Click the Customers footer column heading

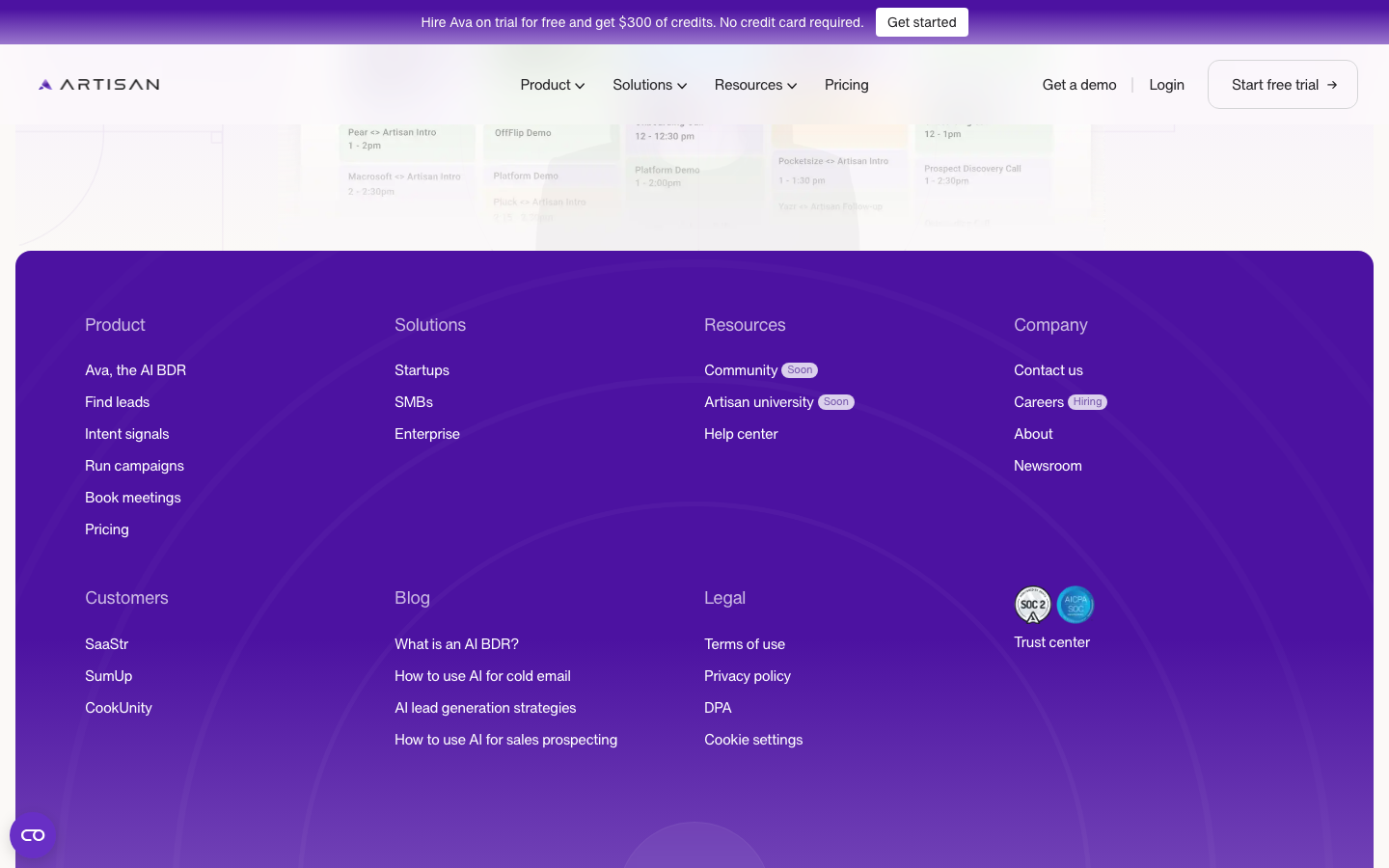pyautogui.click(x=126, y=598)
